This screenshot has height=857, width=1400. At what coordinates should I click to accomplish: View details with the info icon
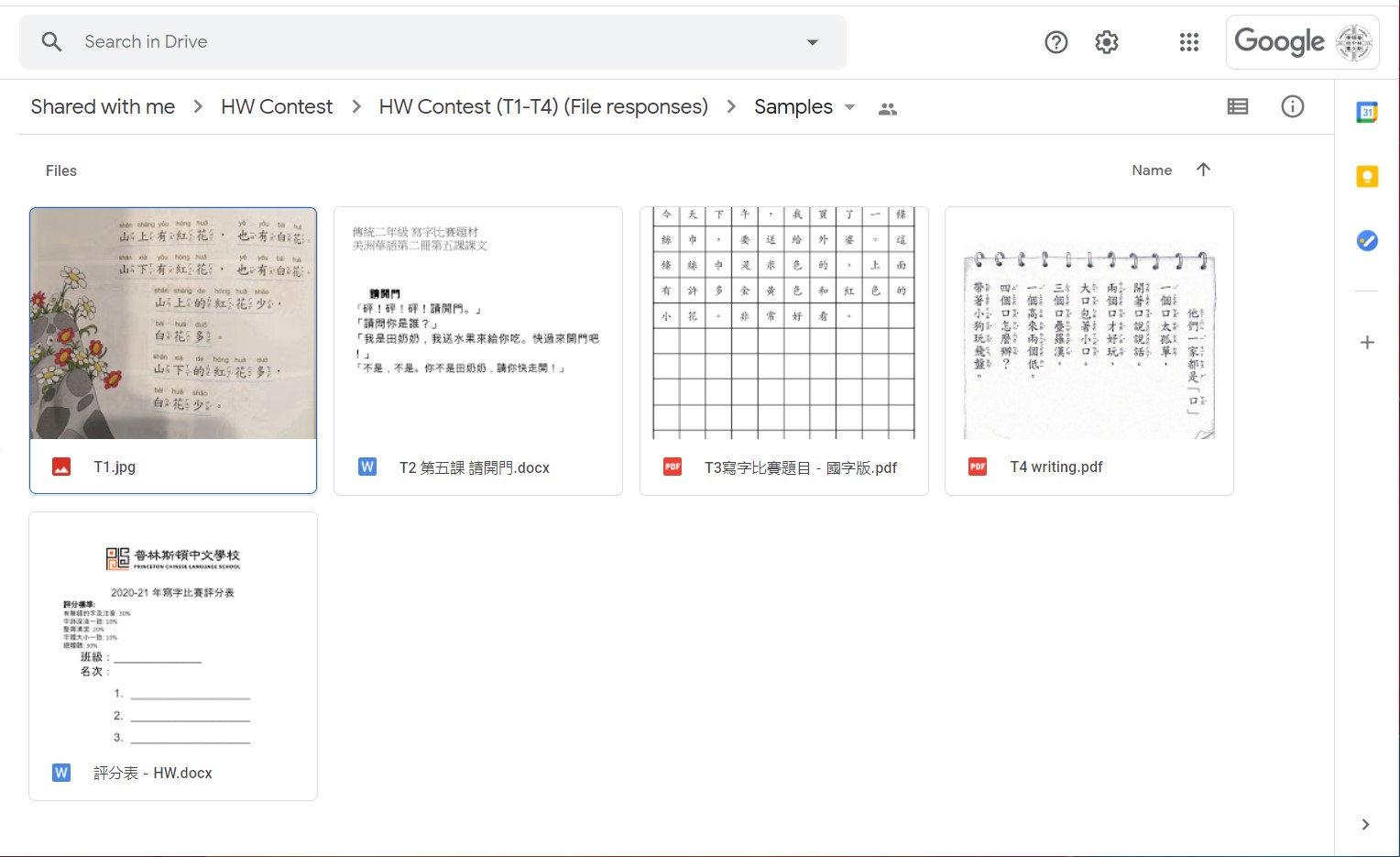pyautogui.click(x=1292, y=106)
